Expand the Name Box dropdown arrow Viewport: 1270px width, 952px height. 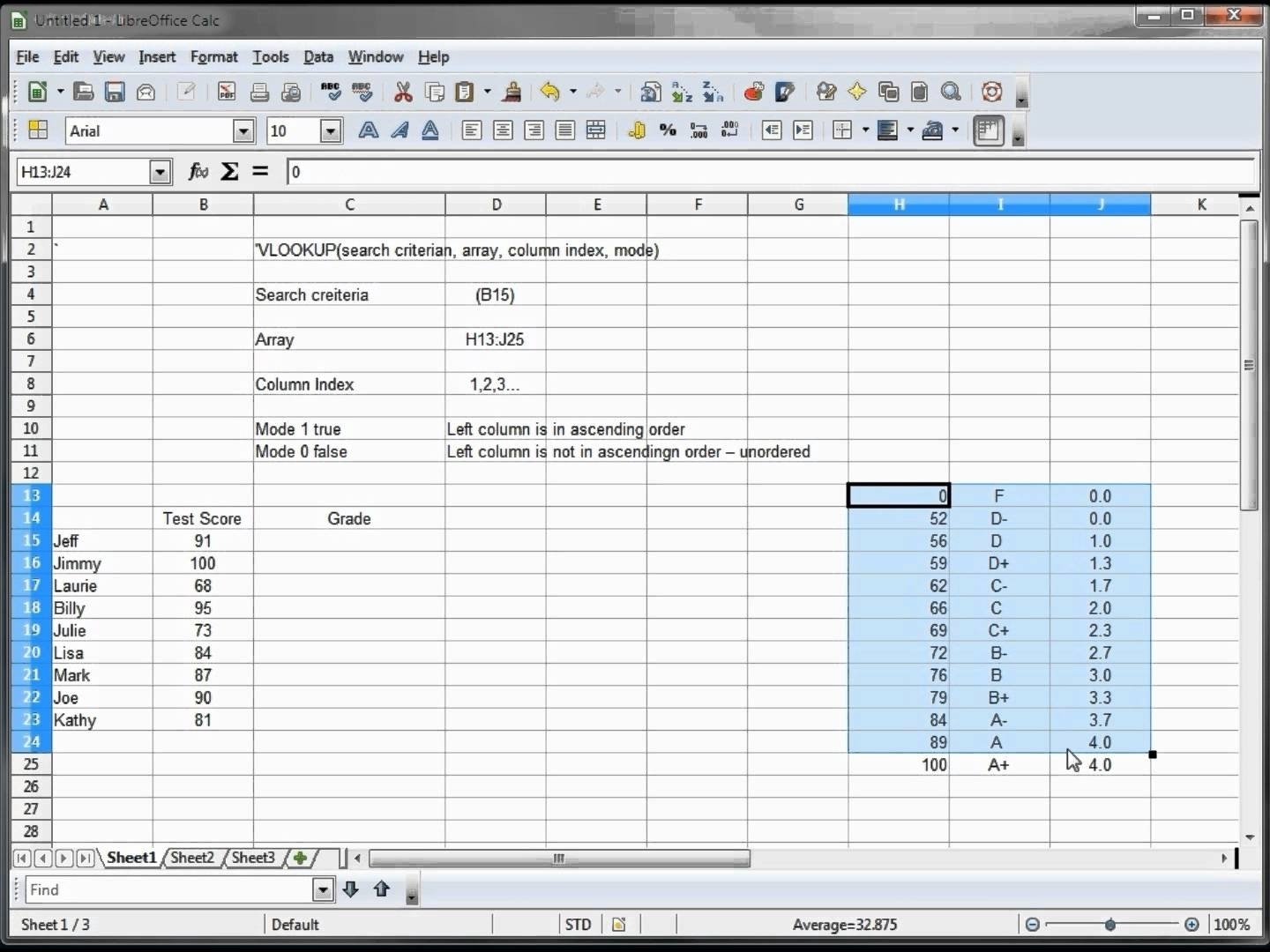(160, 172)
